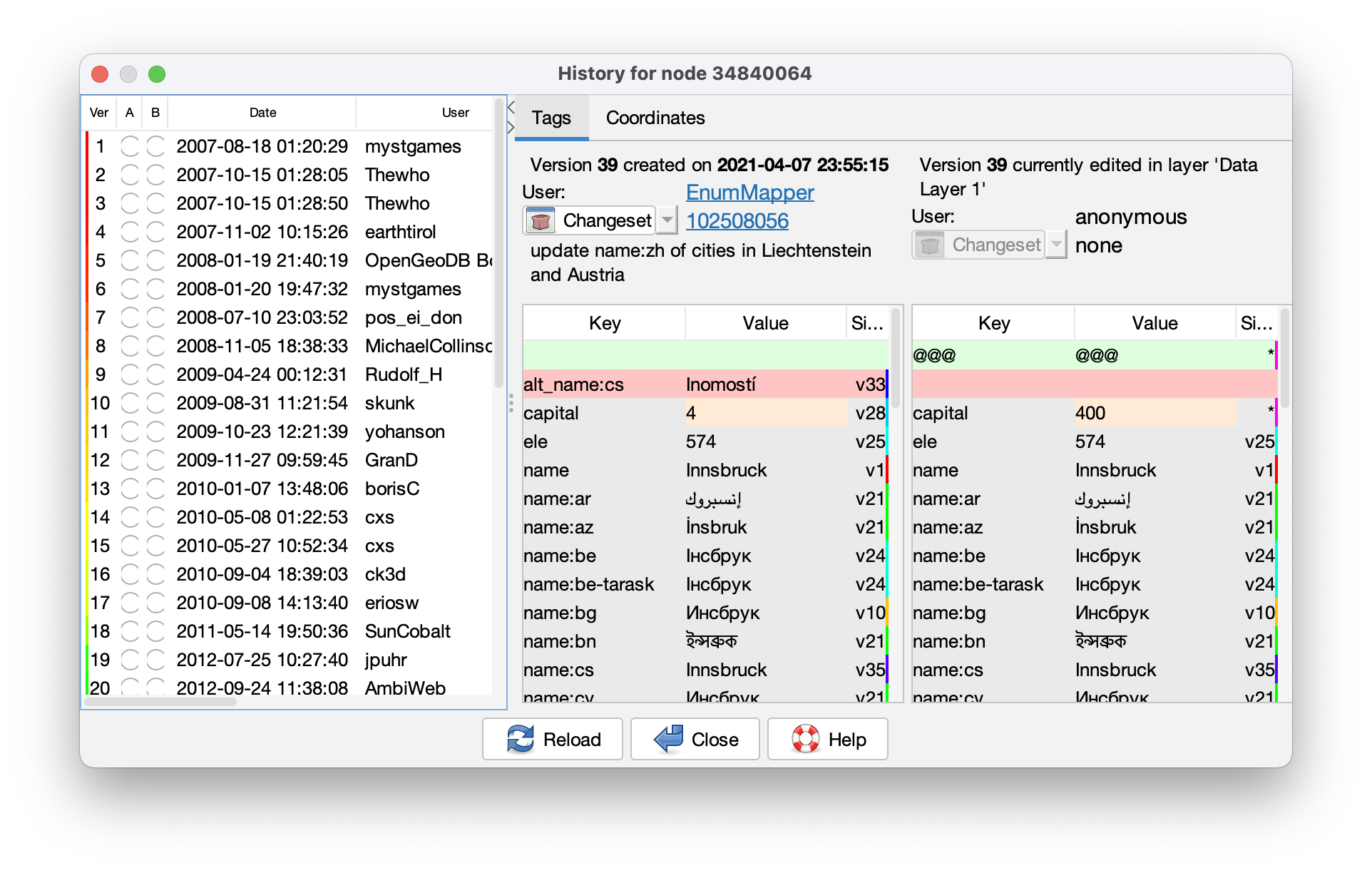Viewport: 1372px width, 873px height.
Task: Click the Reload icon with arrows
Action: click(521, 739)
